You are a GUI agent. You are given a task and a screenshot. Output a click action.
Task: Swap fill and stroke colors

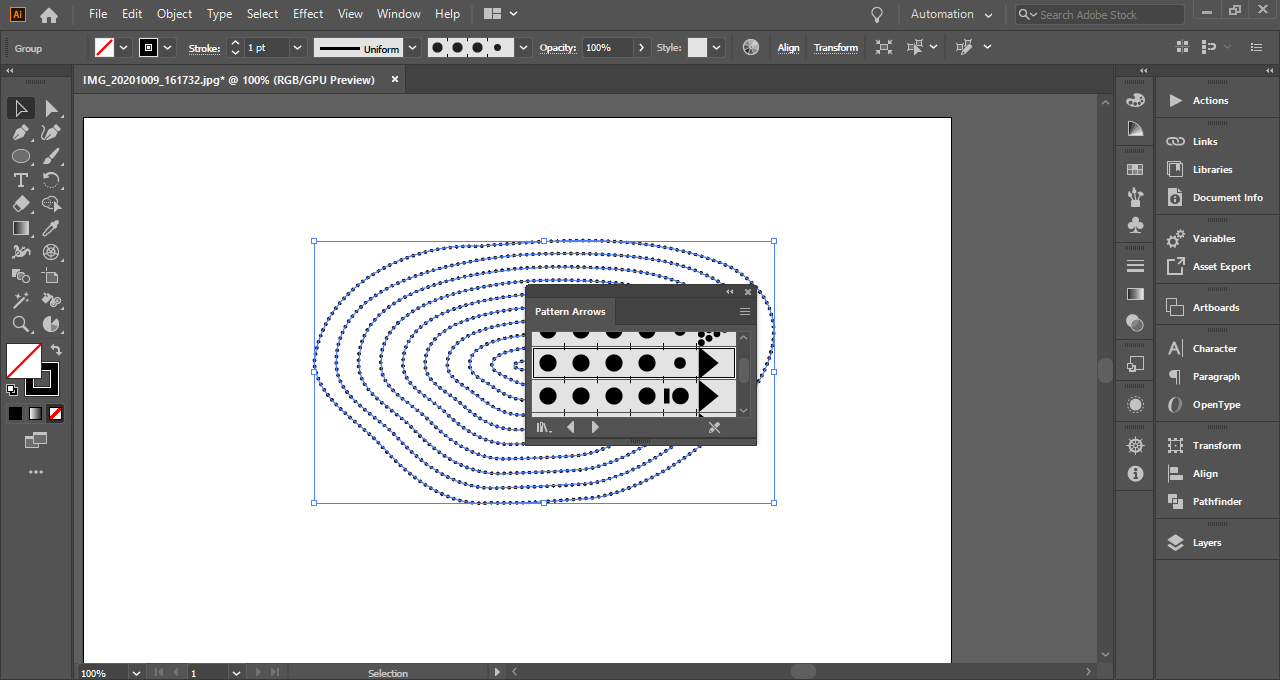[56, 350]
